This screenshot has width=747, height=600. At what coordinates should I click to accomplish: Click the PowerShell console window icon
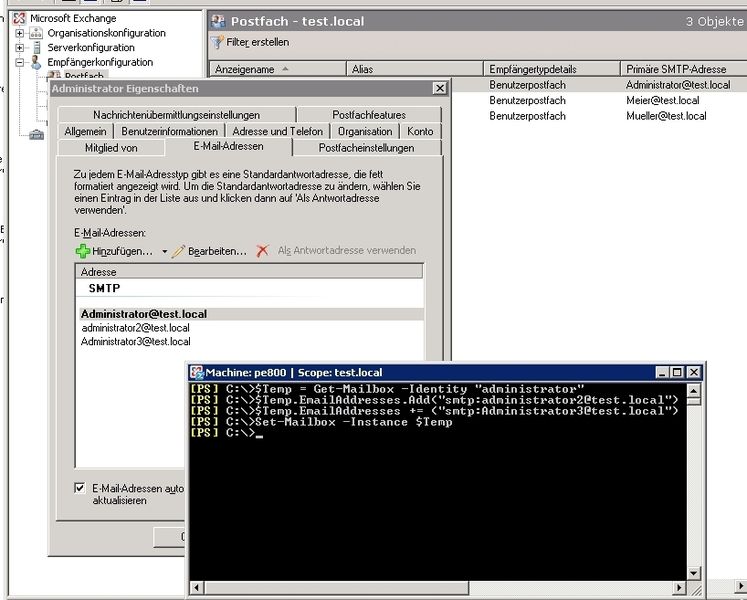(197, 372)
